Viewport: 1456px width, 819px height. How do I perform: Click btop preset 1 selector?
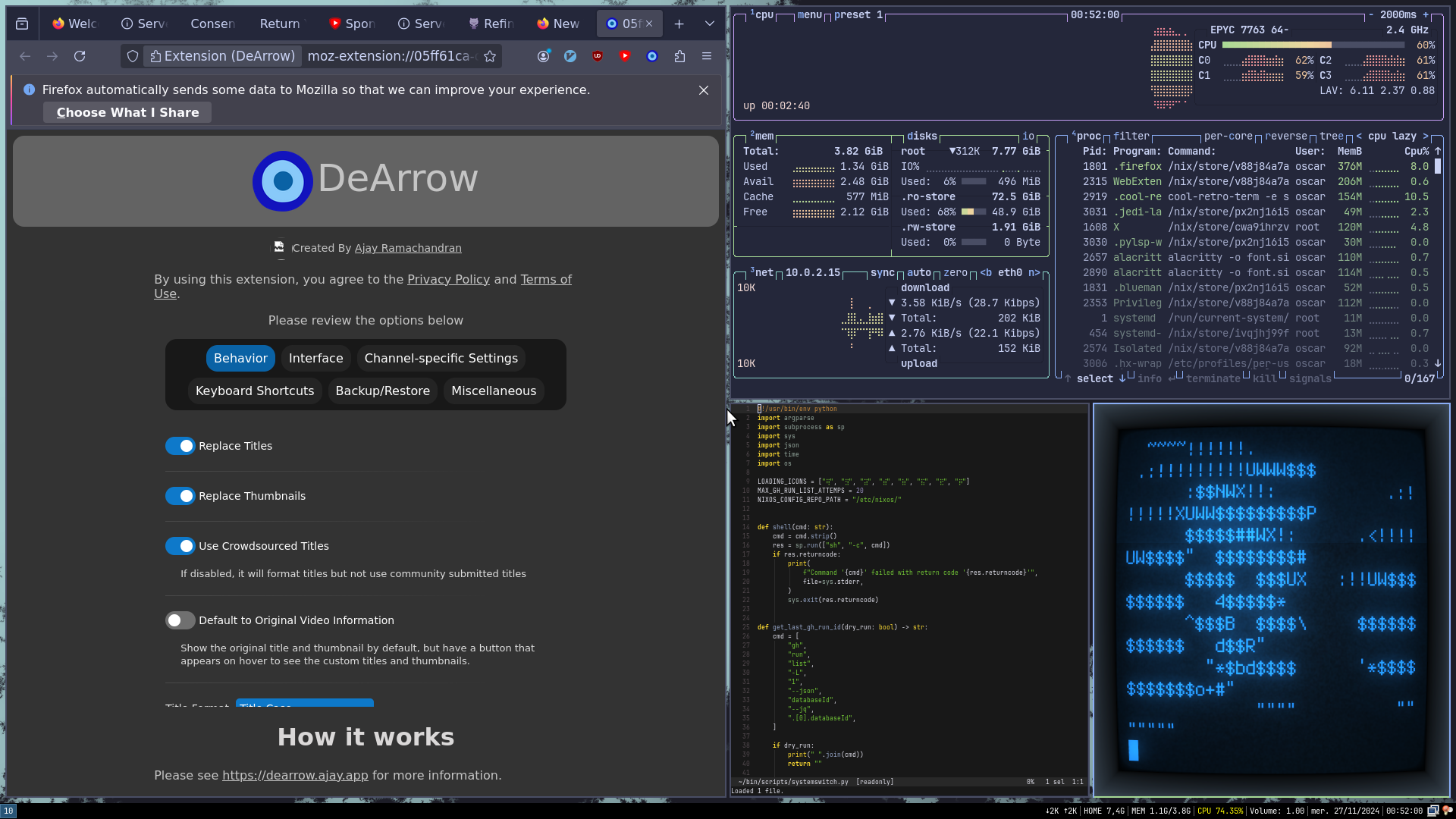pyautogui.click(x=858, y=15)
